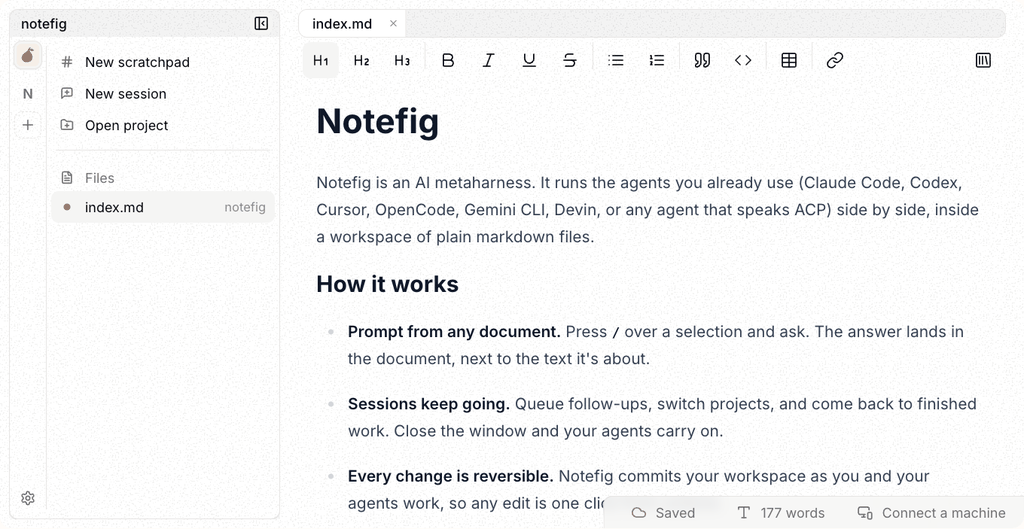The image size is (1024, 529).
Task: Click the 'AI metaharness' intro paragraph
Action: [647, 210]
